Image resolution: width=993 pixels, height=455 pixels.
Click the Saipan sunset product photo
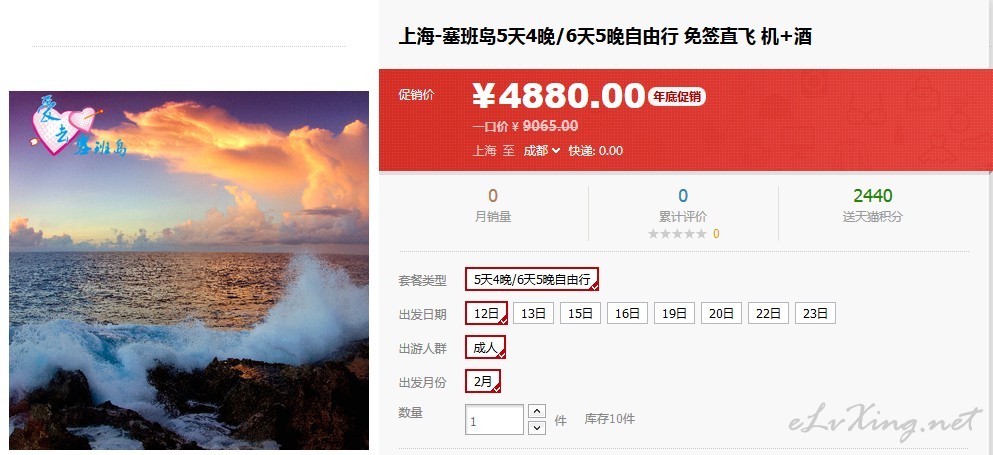pyautogui.click(x=189, y=271)
